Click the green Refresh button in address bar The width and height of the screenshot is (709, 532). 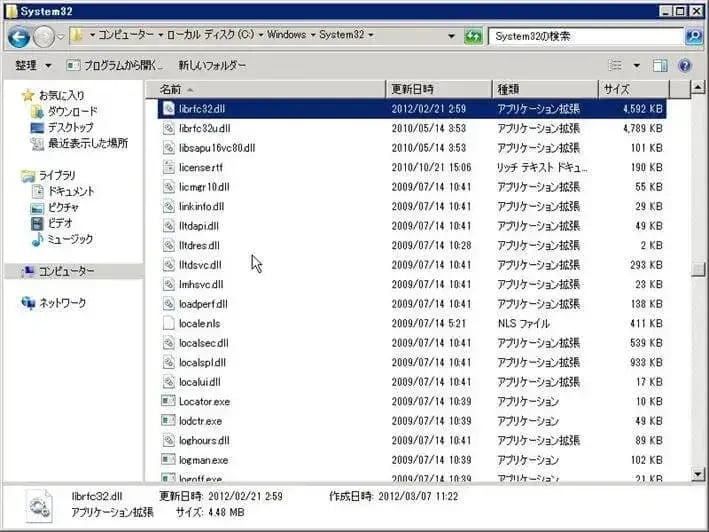click(473, 36)
